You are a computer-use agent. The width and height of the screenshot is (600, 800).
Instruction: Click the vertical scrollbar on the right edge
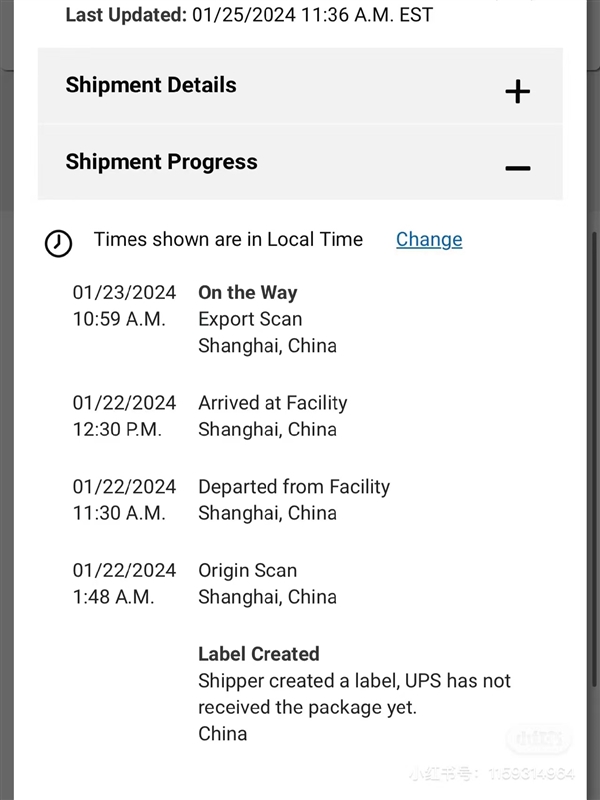click(594, 400)
